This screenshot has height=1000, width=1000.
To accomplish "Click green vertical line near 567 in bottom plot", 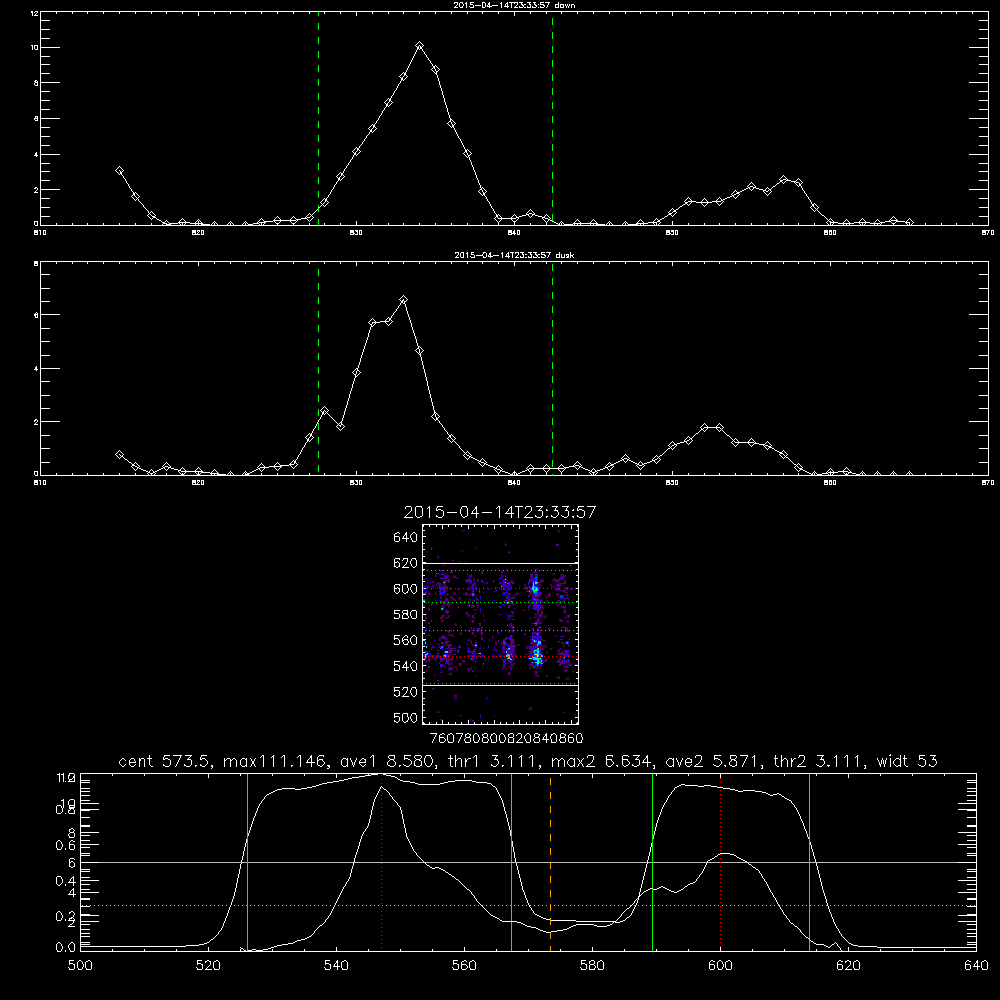I will pos(511,862).
